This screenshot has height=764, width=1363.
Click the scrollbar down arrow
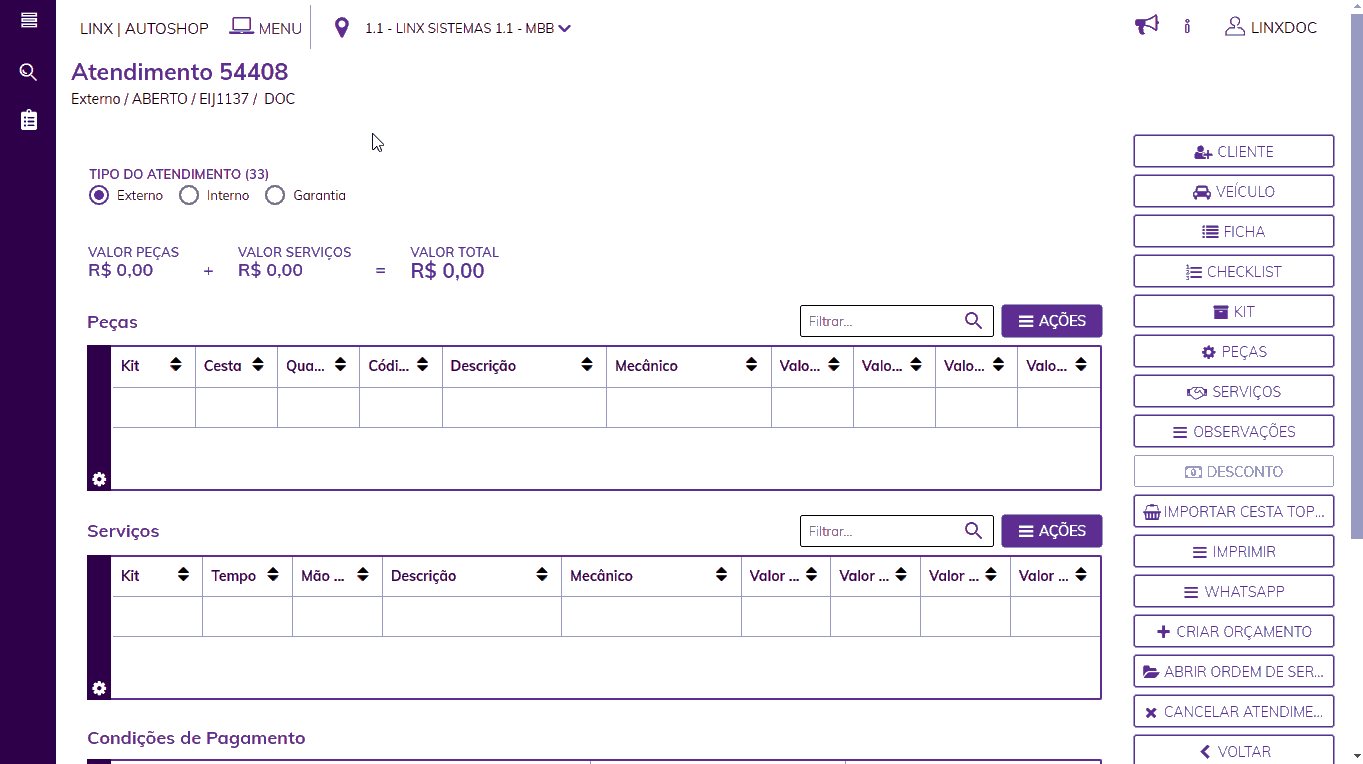[x=1356, y=756]
